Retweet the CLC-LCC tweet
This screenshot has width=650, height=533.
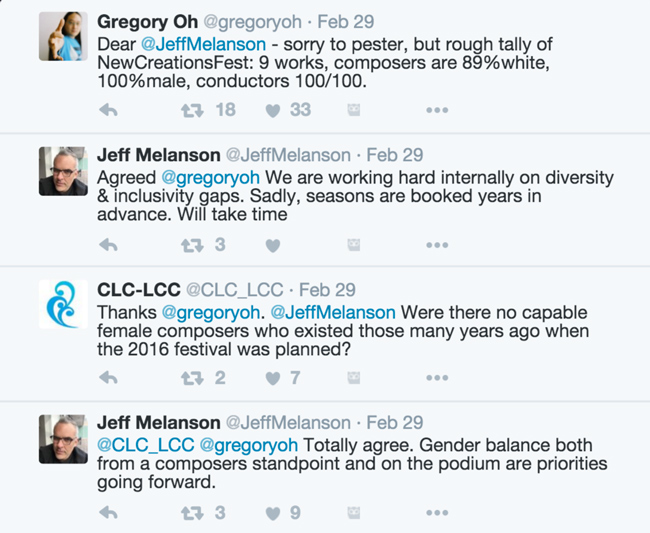click(192, 378)
